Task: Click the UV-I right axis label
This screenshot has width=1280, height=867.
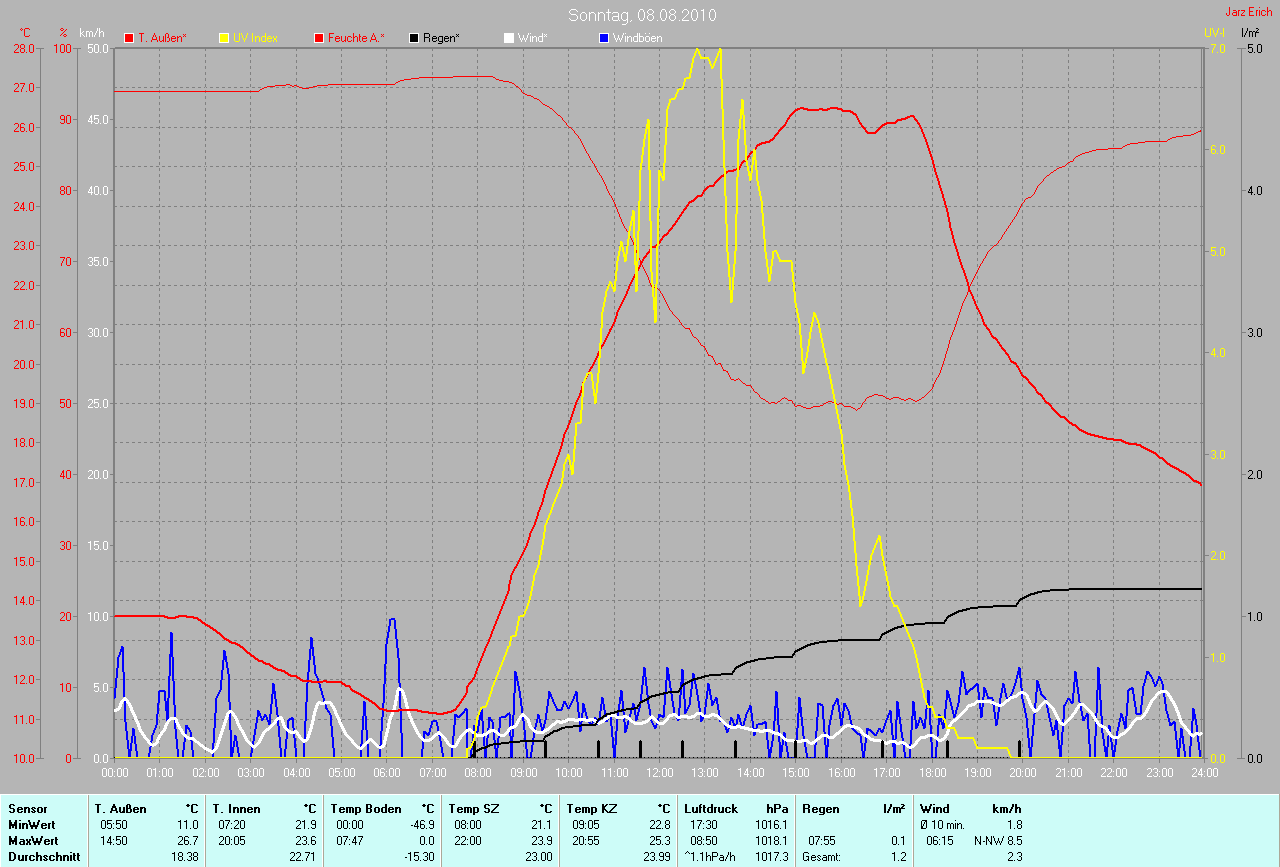Action: pyautogui.click(x=1214, y=33)
